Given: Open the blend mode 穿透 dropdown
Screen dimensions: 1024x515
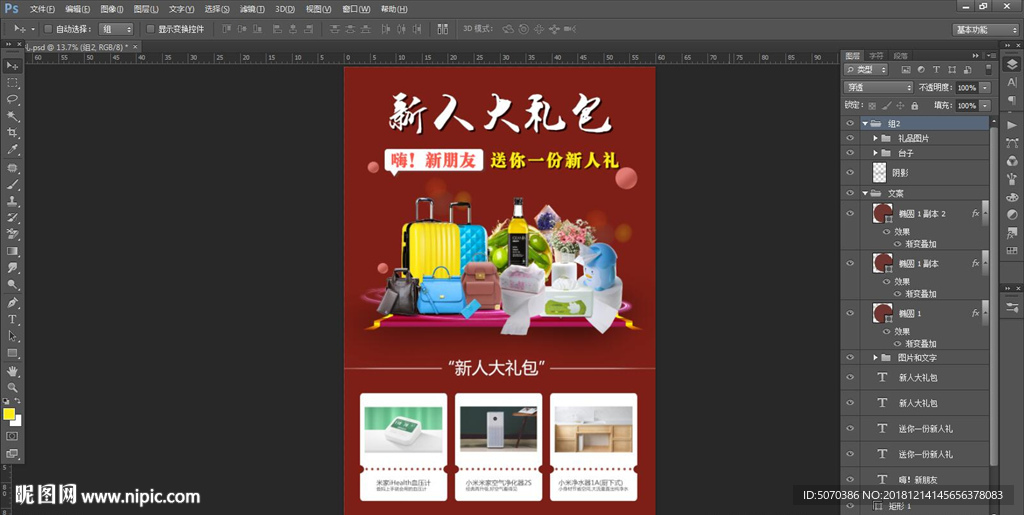Looking at the screenshot, I should tap(878, 87).
